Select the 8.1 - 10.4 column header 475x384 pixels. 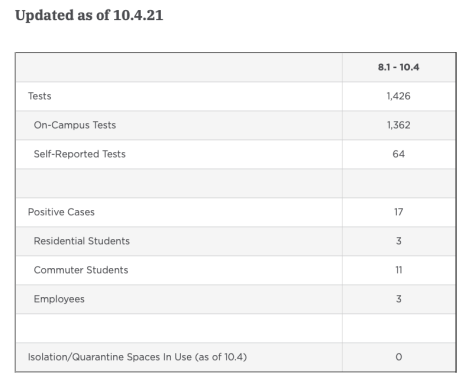point(399,67)
